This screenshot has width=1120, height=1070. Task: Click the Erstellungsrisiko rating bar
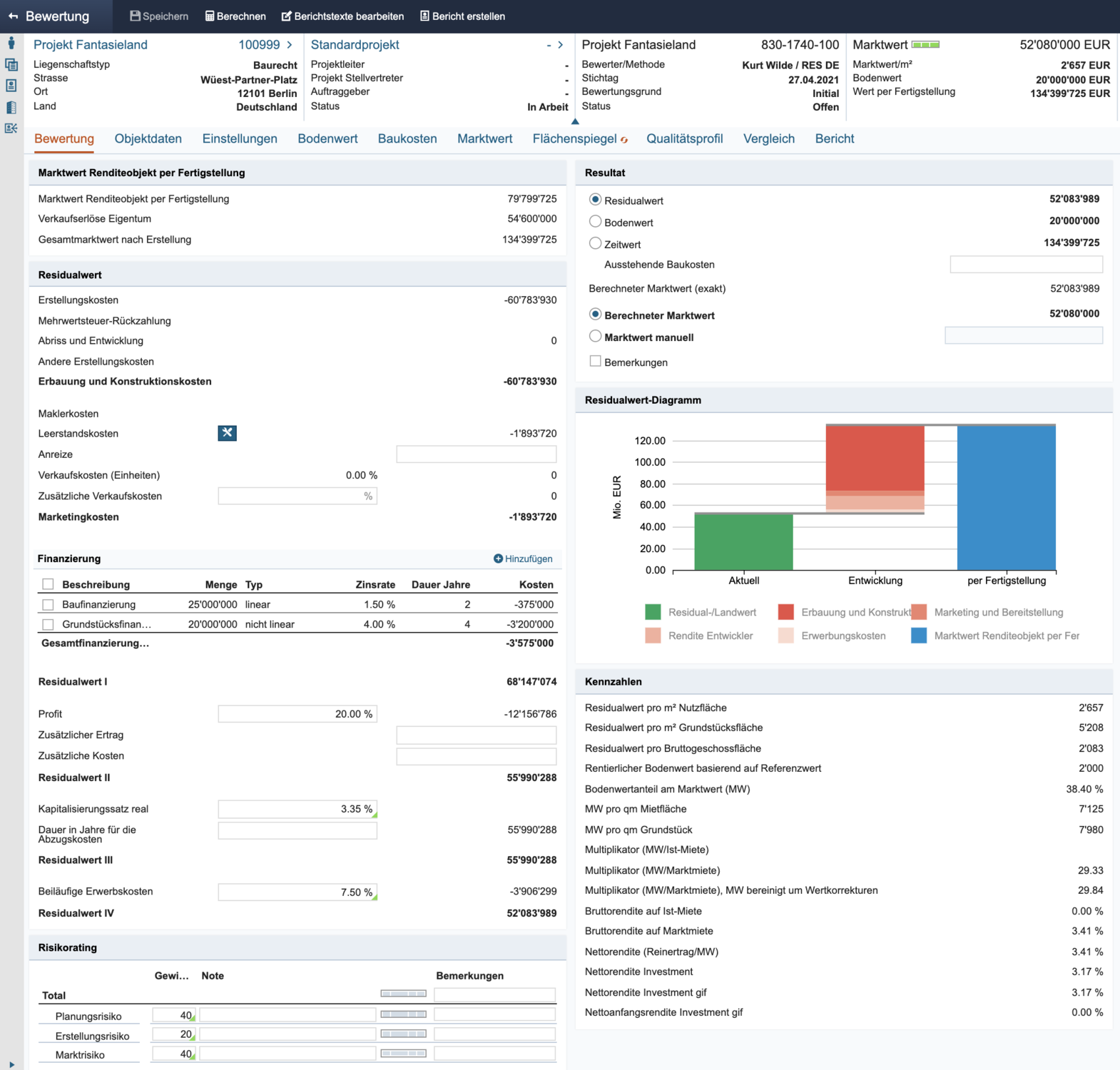403,1034
